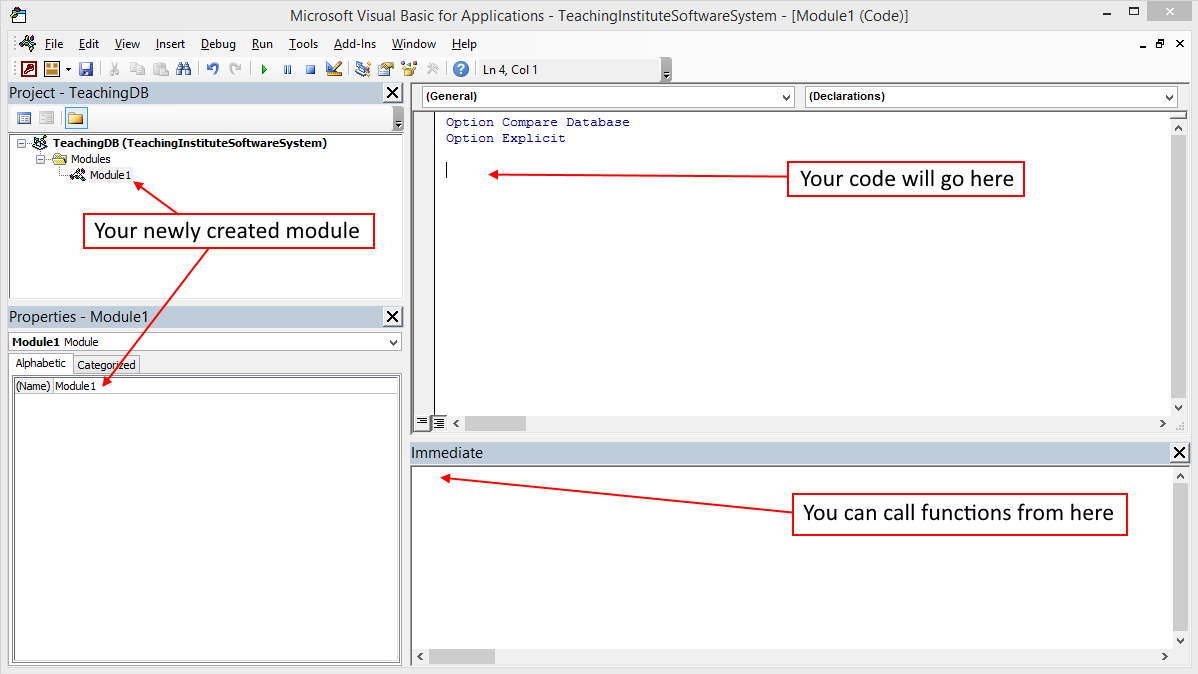
Task: Open the Project Explorer toolbar icon
Action: point(363,70)
